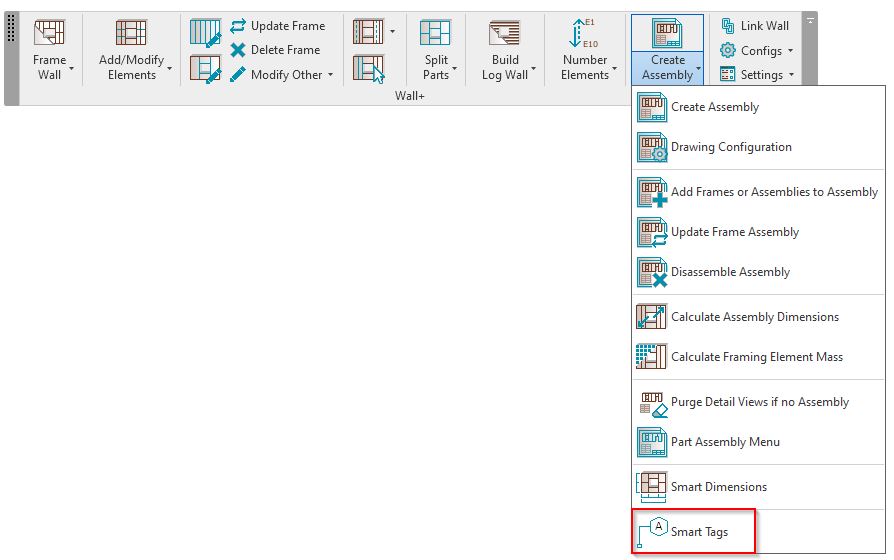Choose Drawing Configuration from the menu
This screenshot has width=894, height=560.
[758, 147]
